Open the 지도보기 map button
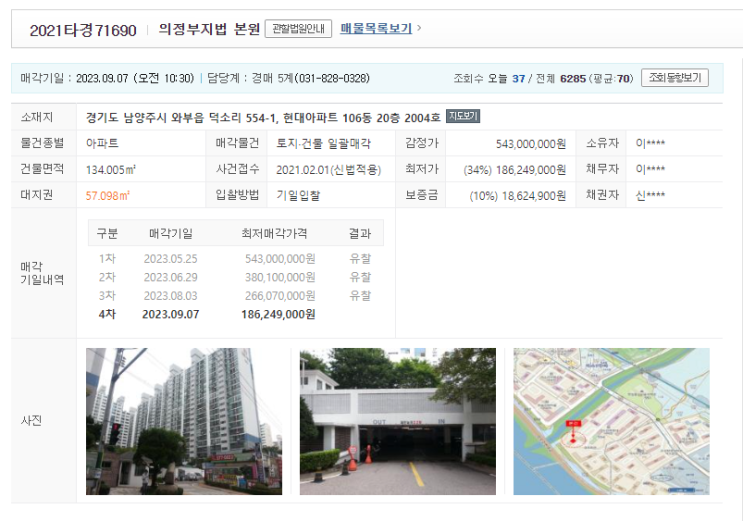Image resolution: width=743 pixels, height=521 pixels. (x=463, y=116)
